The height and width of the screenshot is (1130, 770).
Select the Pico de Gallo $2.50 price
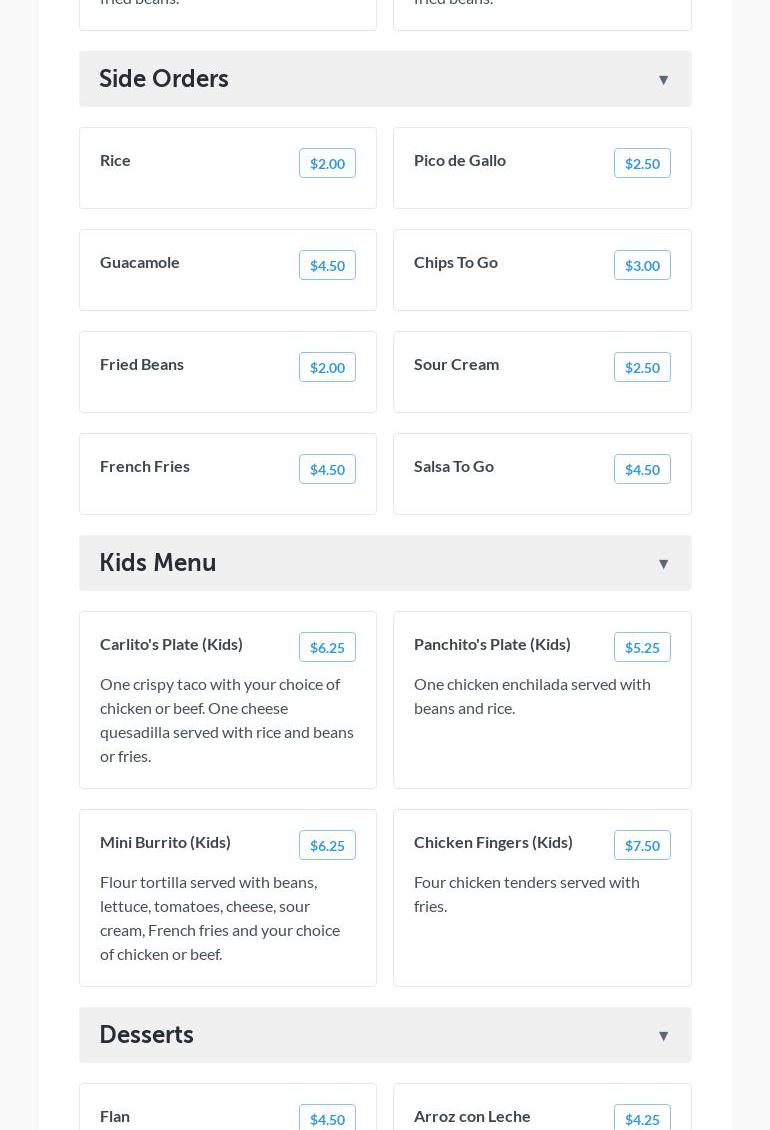point(642,164)
